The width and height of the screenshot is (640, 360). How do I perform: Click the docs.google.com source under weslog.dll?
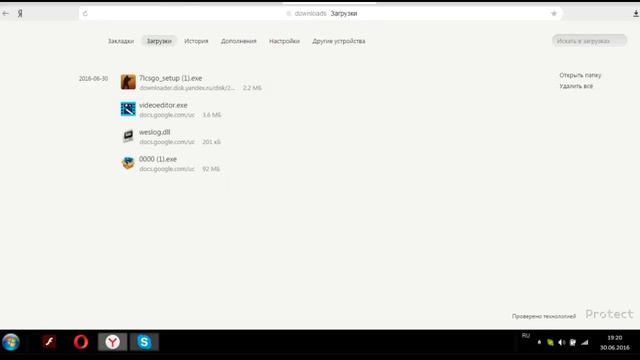click(167, 142)
